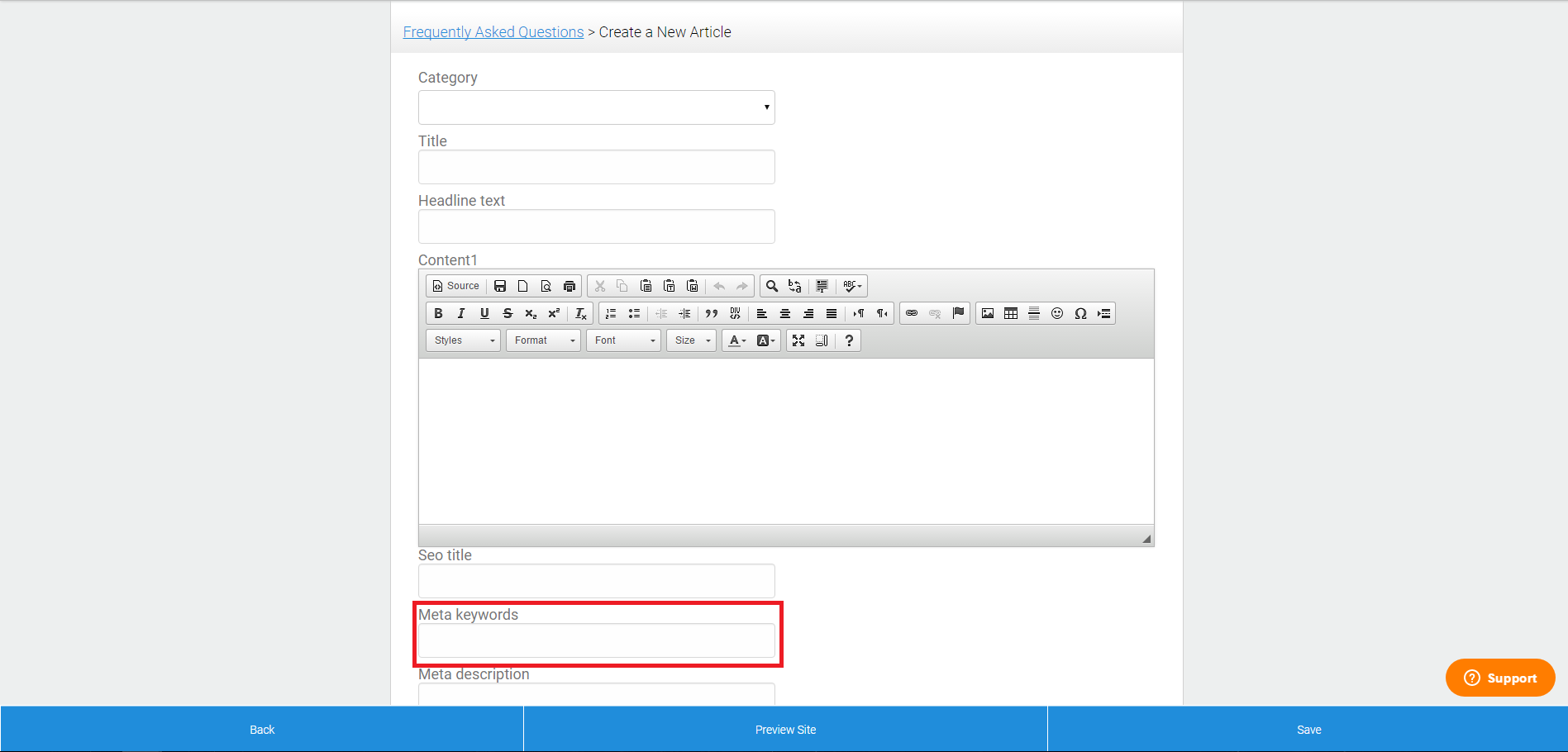Click the Meta keywords input field
Screen dimensions: 1568x752
597,640
